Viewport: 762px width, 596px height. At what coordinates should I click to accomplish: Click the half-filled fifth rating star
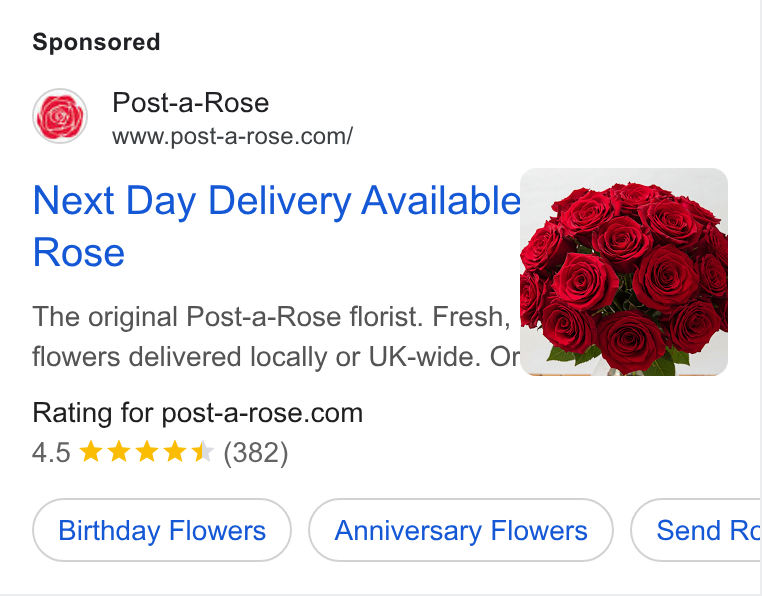coord(203,452)
